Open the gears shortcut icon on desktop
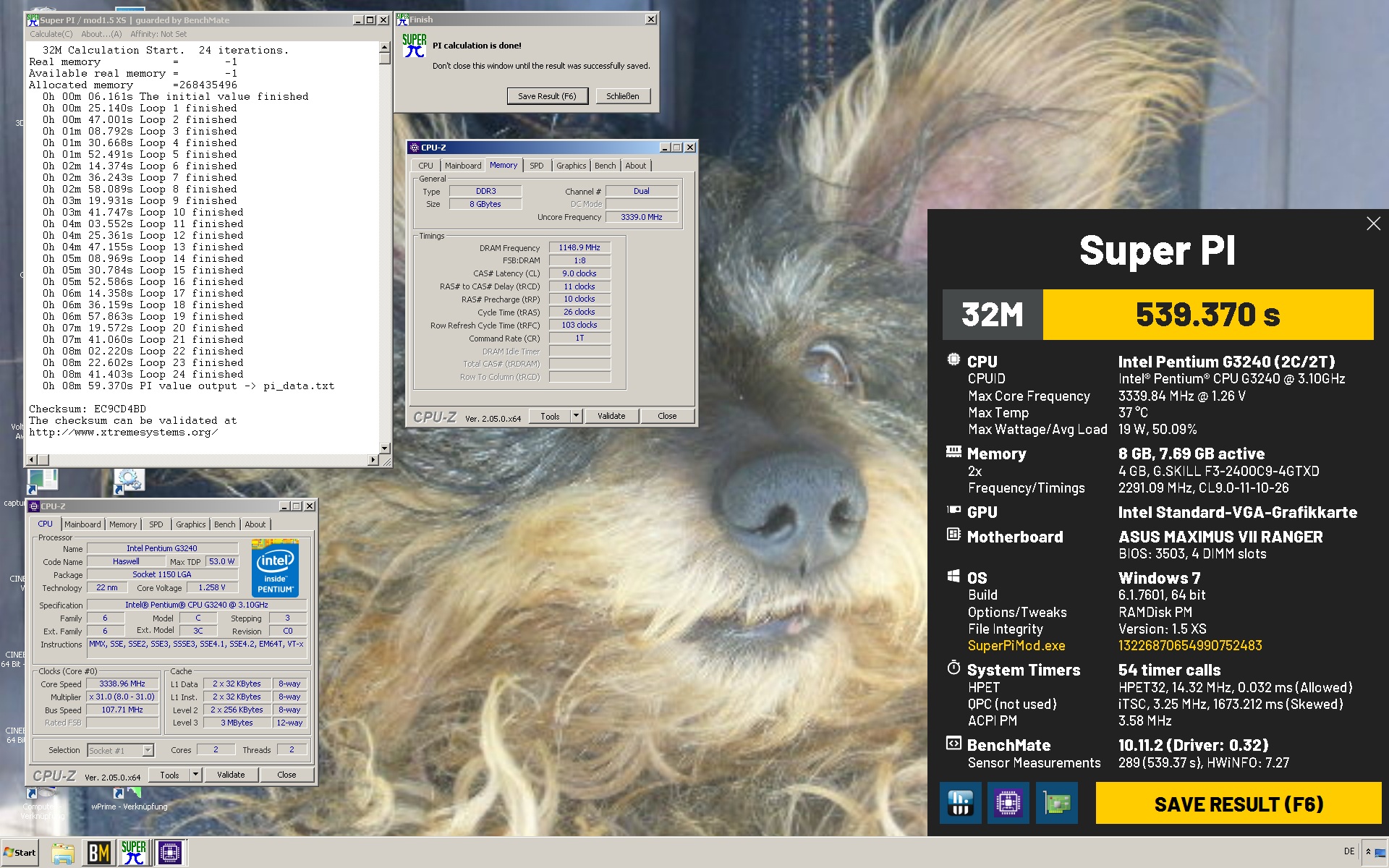Viewport: 1389px width, 868px height. [x=129, y=481]
